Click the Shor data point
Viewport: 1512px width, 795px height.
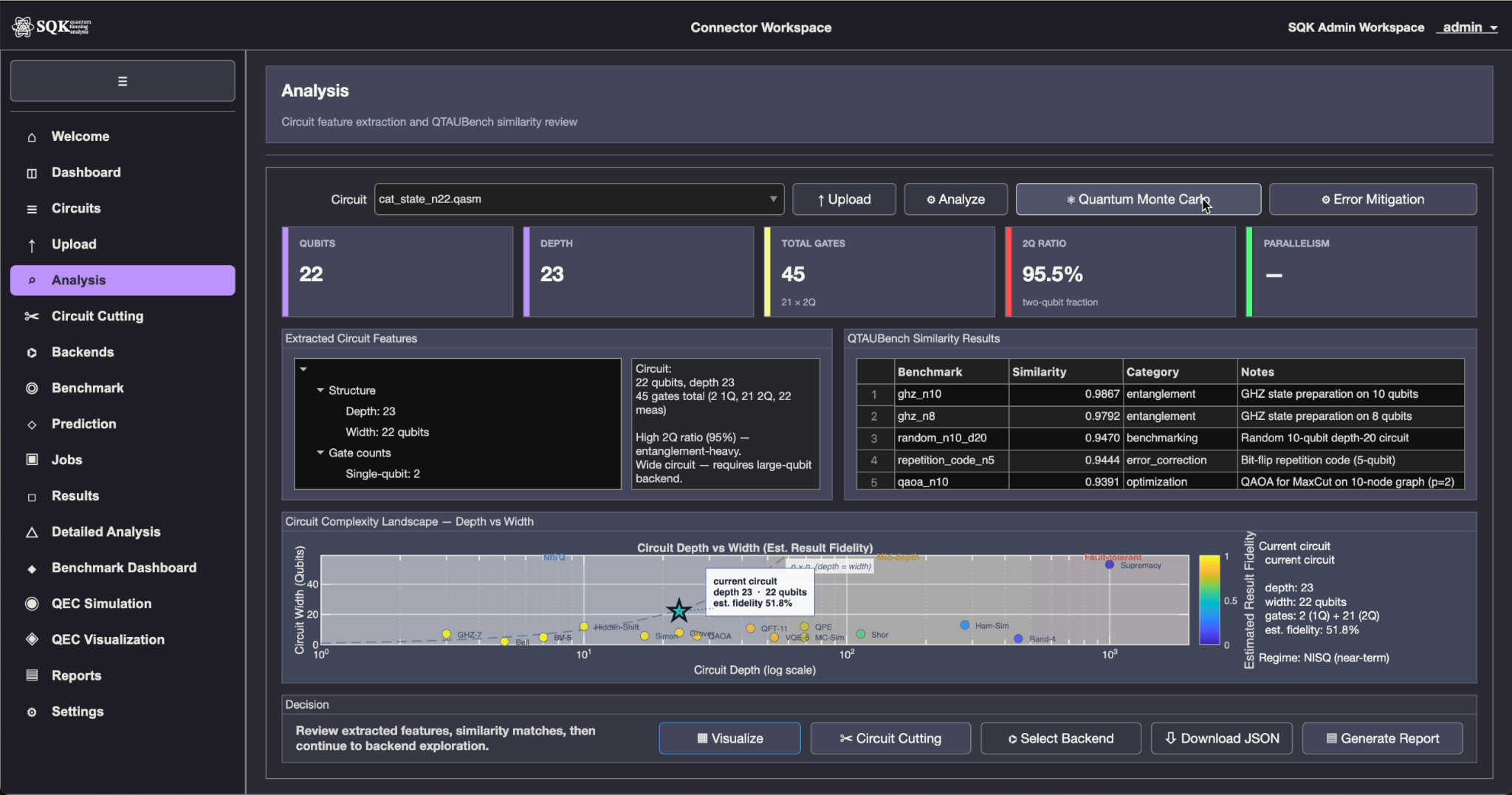[x=861, y=634]
